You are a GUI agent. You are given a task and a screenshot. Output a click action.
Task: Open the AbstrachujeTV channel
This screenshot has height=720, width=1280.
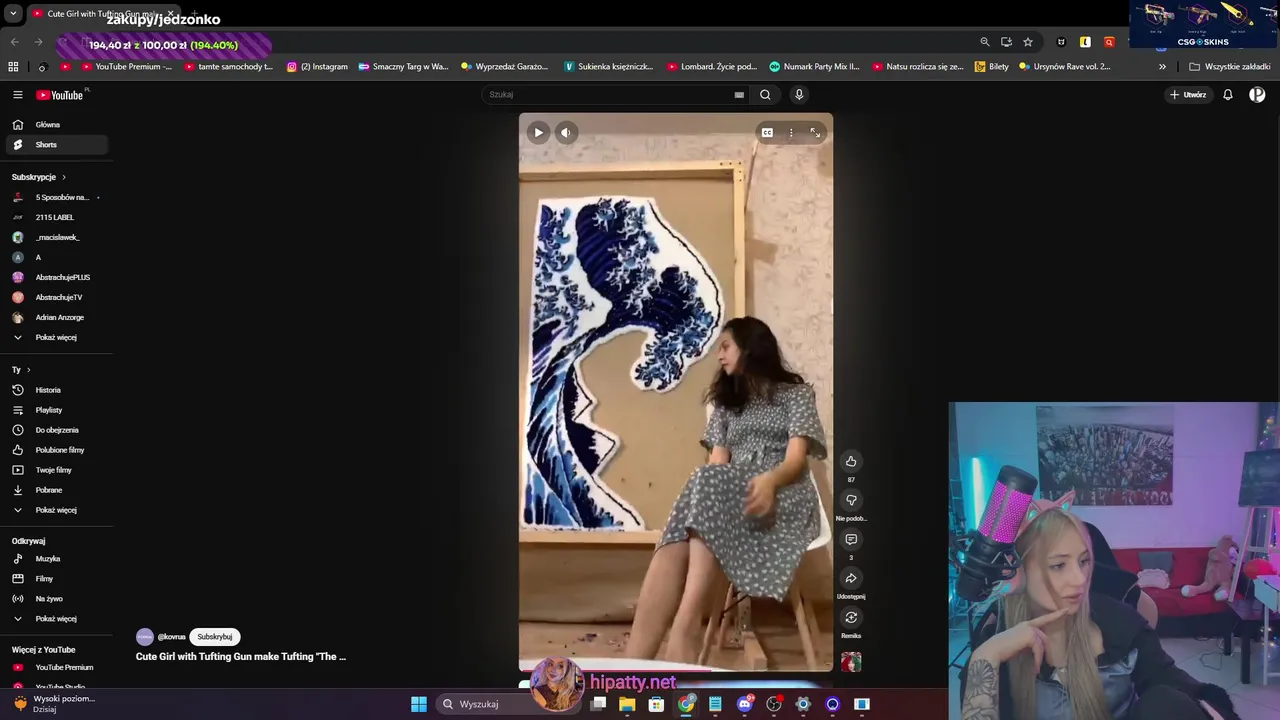(57, 297)
